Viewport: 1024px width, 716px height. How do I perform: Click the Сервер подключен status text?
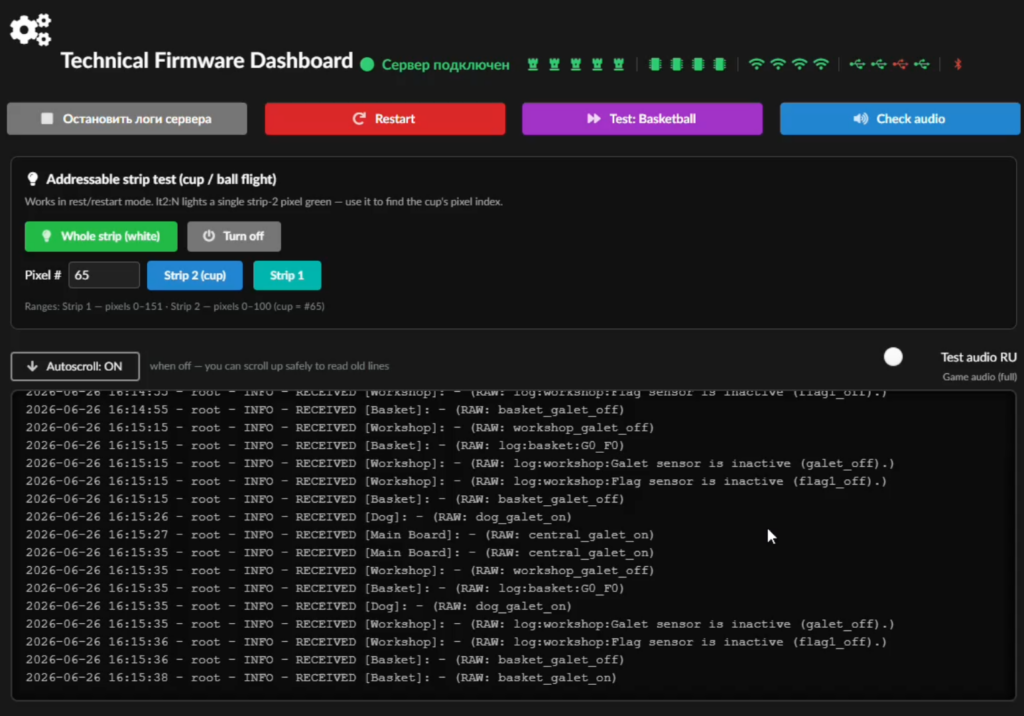pyautogui.click(x=445, y=65)
